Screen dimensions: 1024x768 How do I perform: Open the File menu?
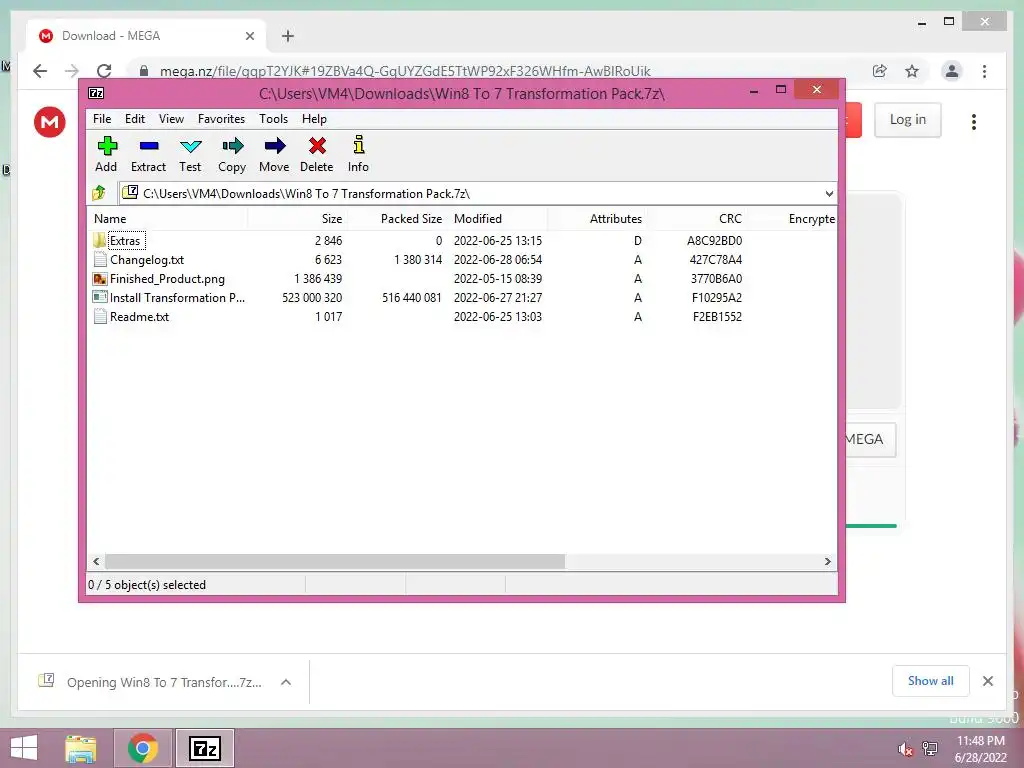[102, 119]
